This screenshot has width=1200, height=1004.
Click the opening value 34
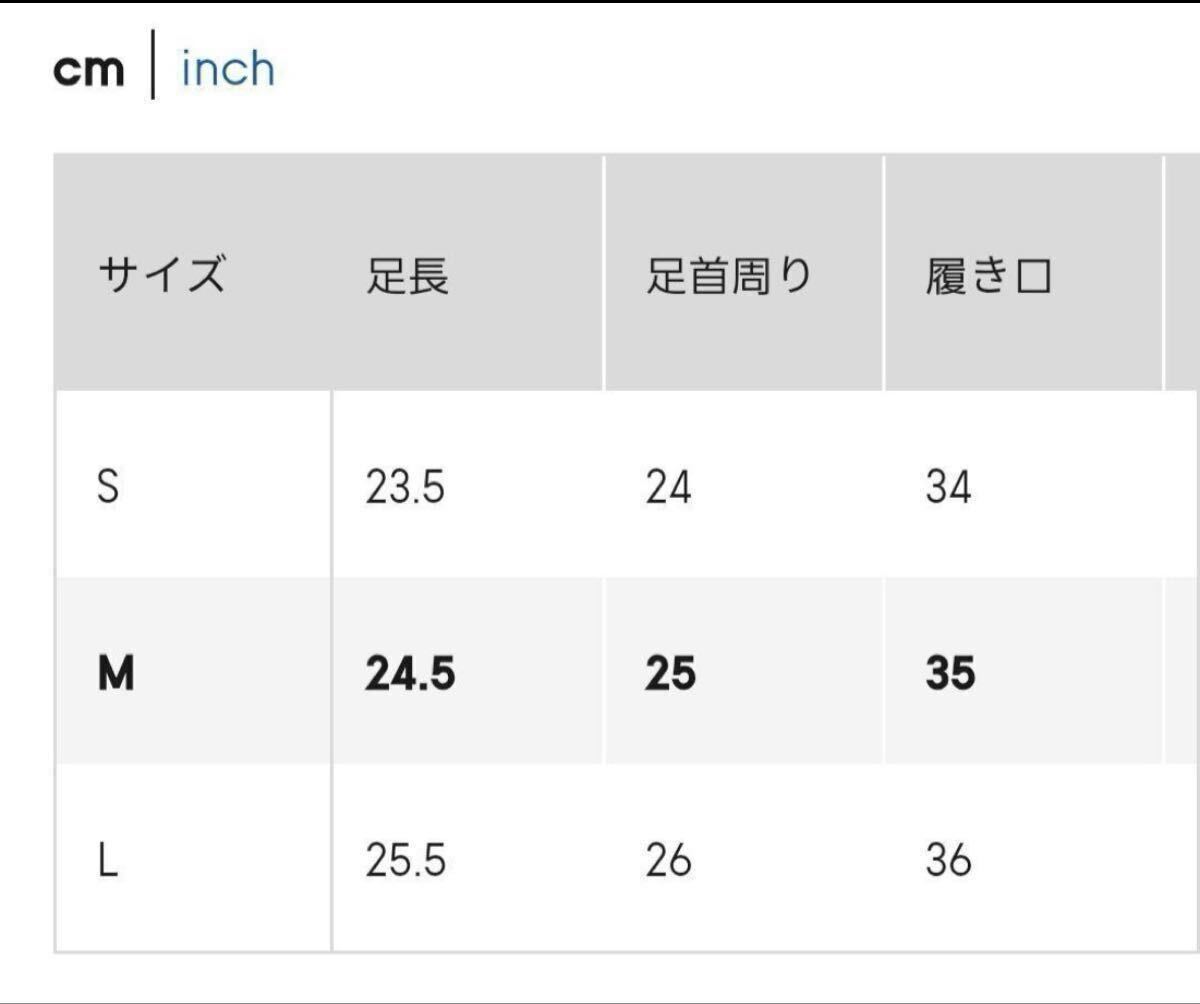coord(948,488)
